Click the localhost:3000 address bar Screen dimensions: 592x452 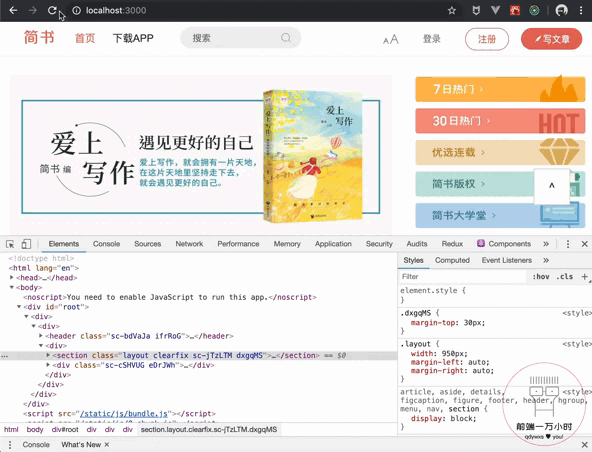point(261,11)
